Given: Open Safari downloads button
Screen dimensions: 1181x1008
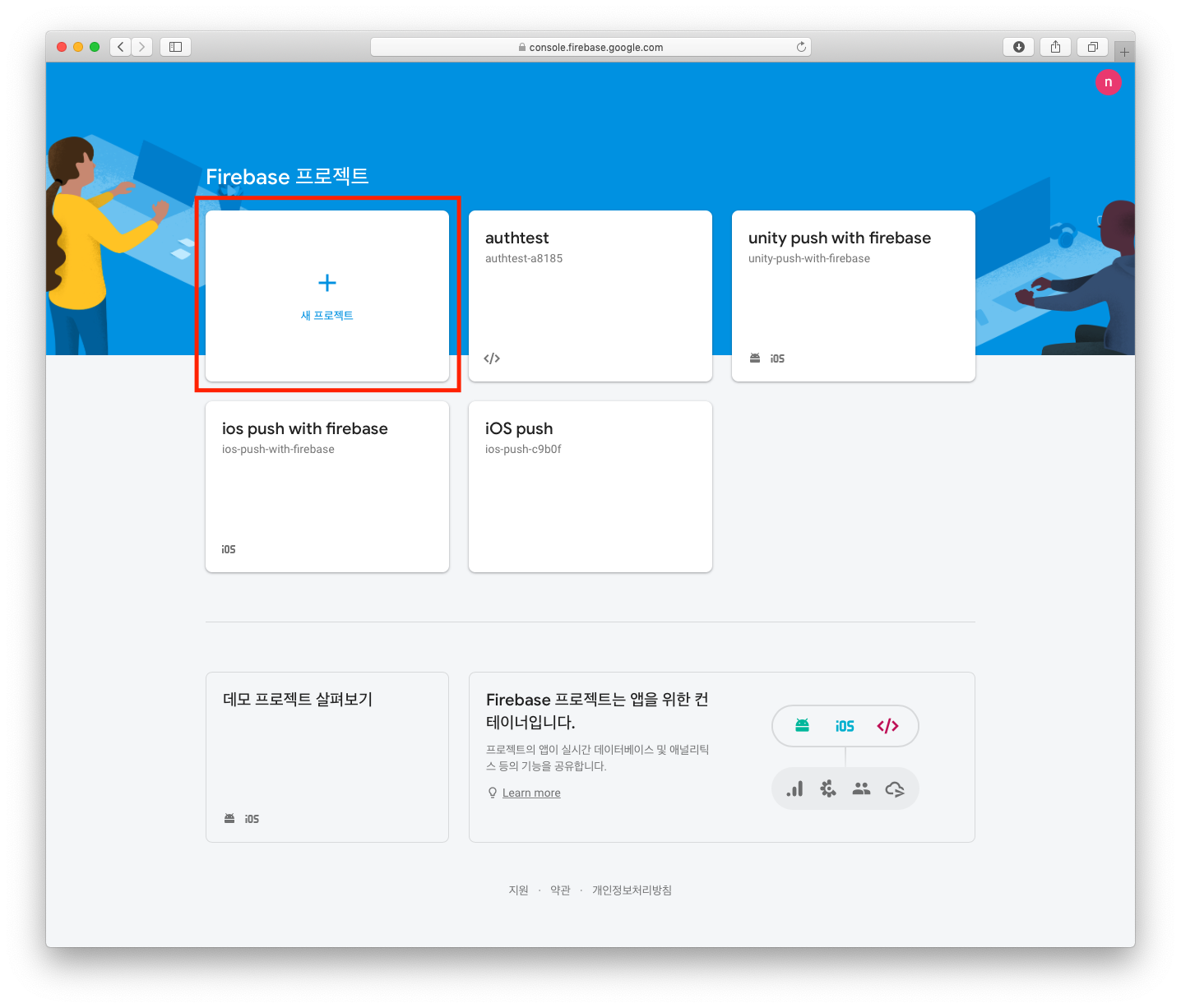Looking at the screenshot, I should (1018, 47).
